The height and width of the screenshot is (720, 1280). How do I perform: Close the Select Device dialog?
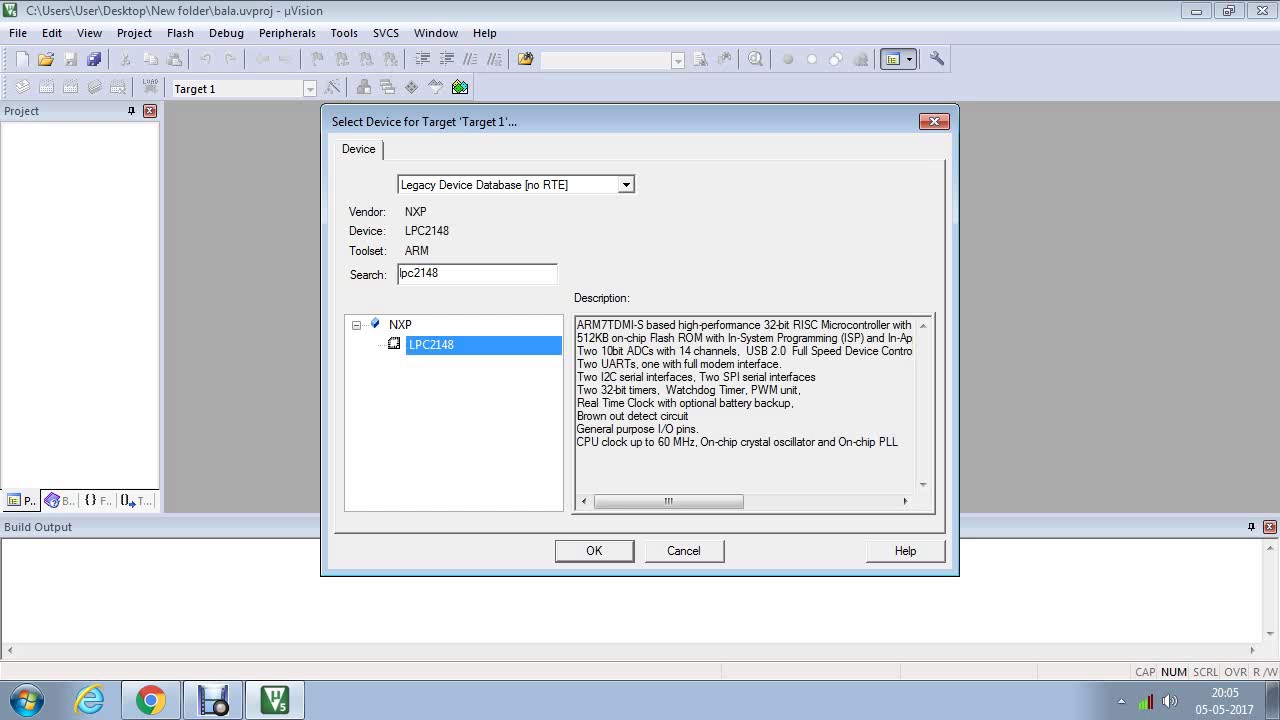(934, 121)
